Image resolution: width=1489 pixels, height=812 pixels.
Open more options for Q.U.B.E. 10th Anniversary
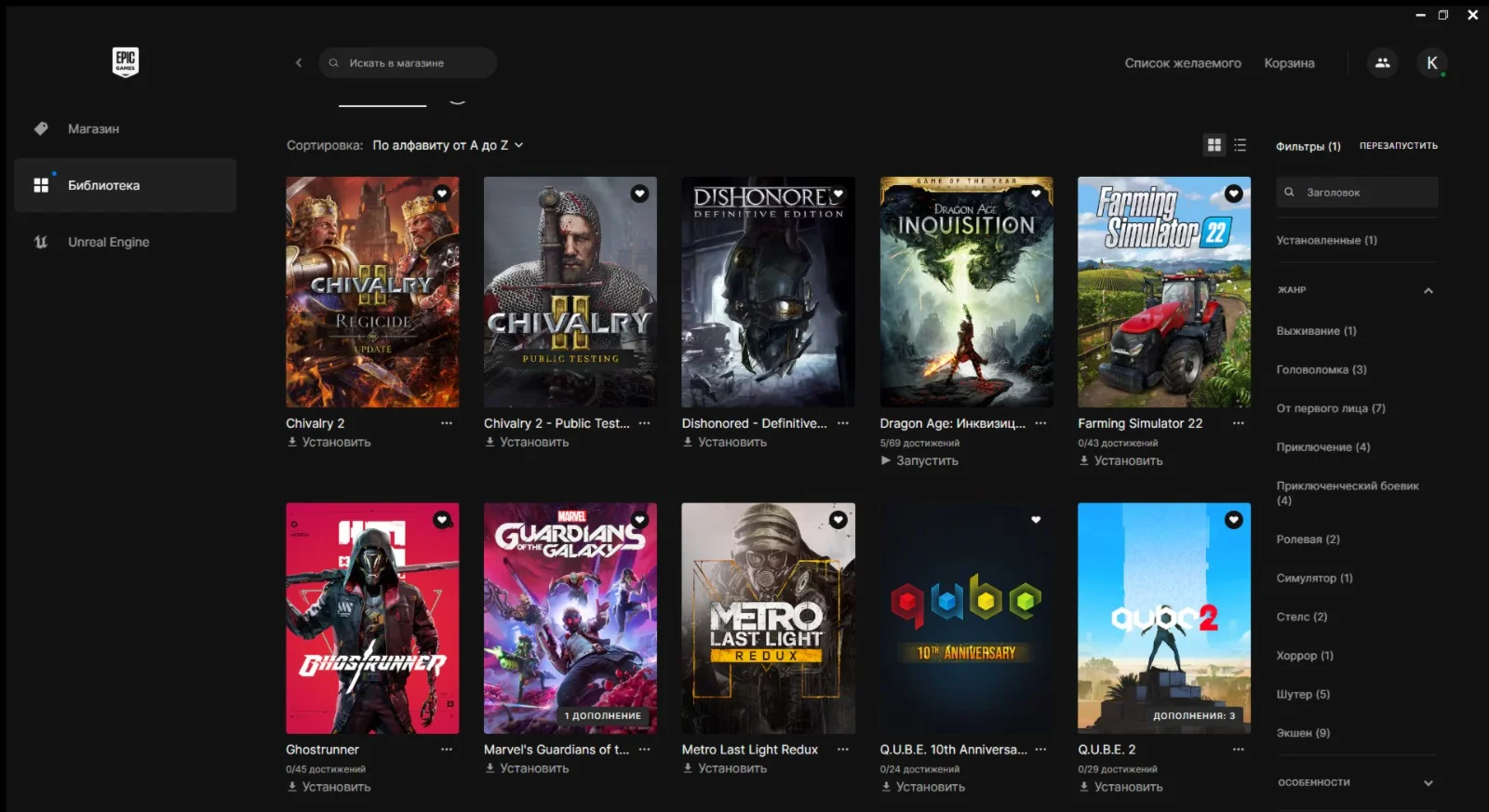[x=1041, y=750]
